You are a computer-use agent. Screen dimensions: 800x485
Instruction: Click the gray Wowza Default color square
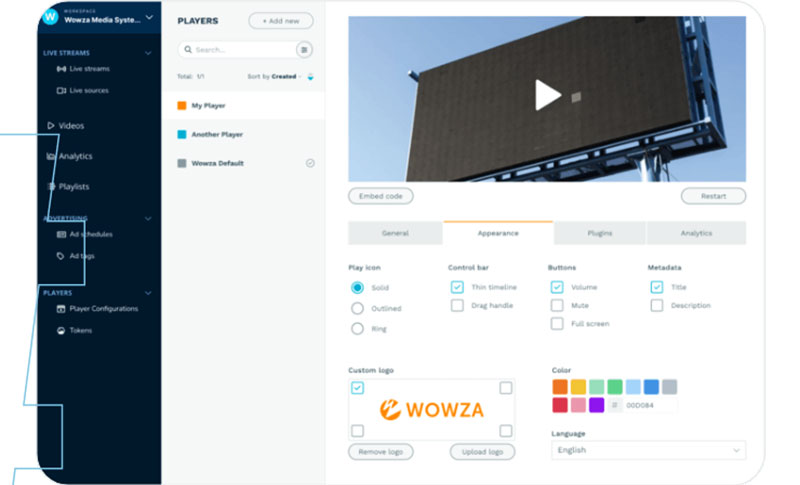click(x=182, y=163)
